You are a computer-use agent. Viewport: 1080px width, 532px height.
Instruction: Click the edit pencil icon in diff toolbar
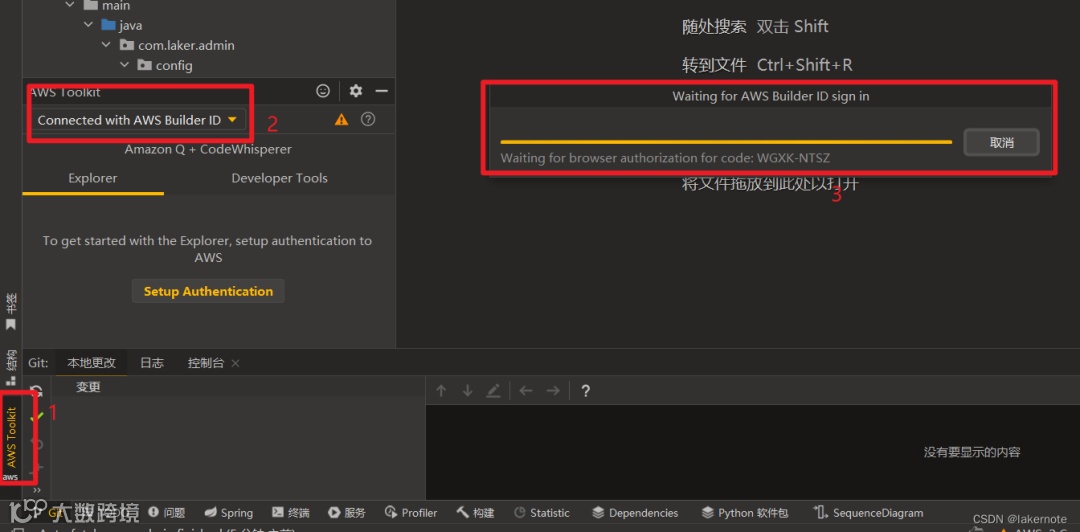pos(493,391)
